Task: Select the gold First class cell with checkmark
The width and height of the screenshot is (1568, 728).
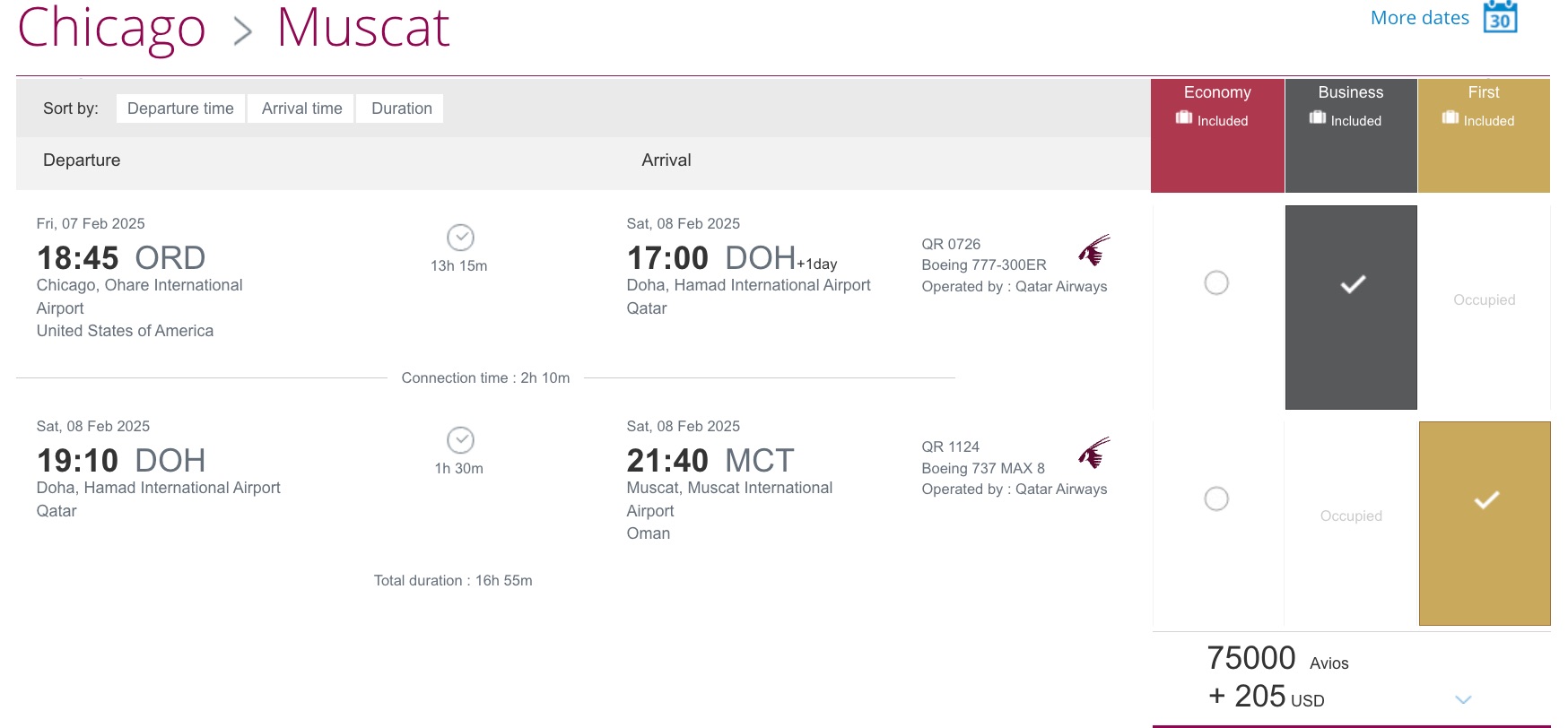Action: click(x=1484, y=502)
